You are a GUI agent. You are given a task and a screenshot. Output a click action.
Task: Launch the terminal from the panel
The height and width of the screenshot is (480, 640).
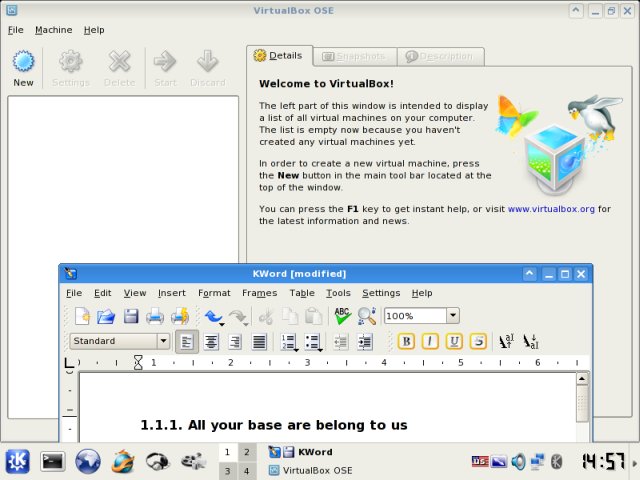point(53,462)
